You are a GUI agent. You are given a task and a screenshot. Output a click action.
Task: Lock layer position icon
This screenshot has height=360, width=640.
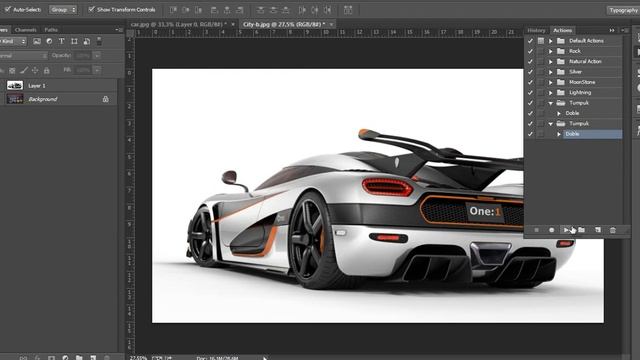tap(35, 71)
